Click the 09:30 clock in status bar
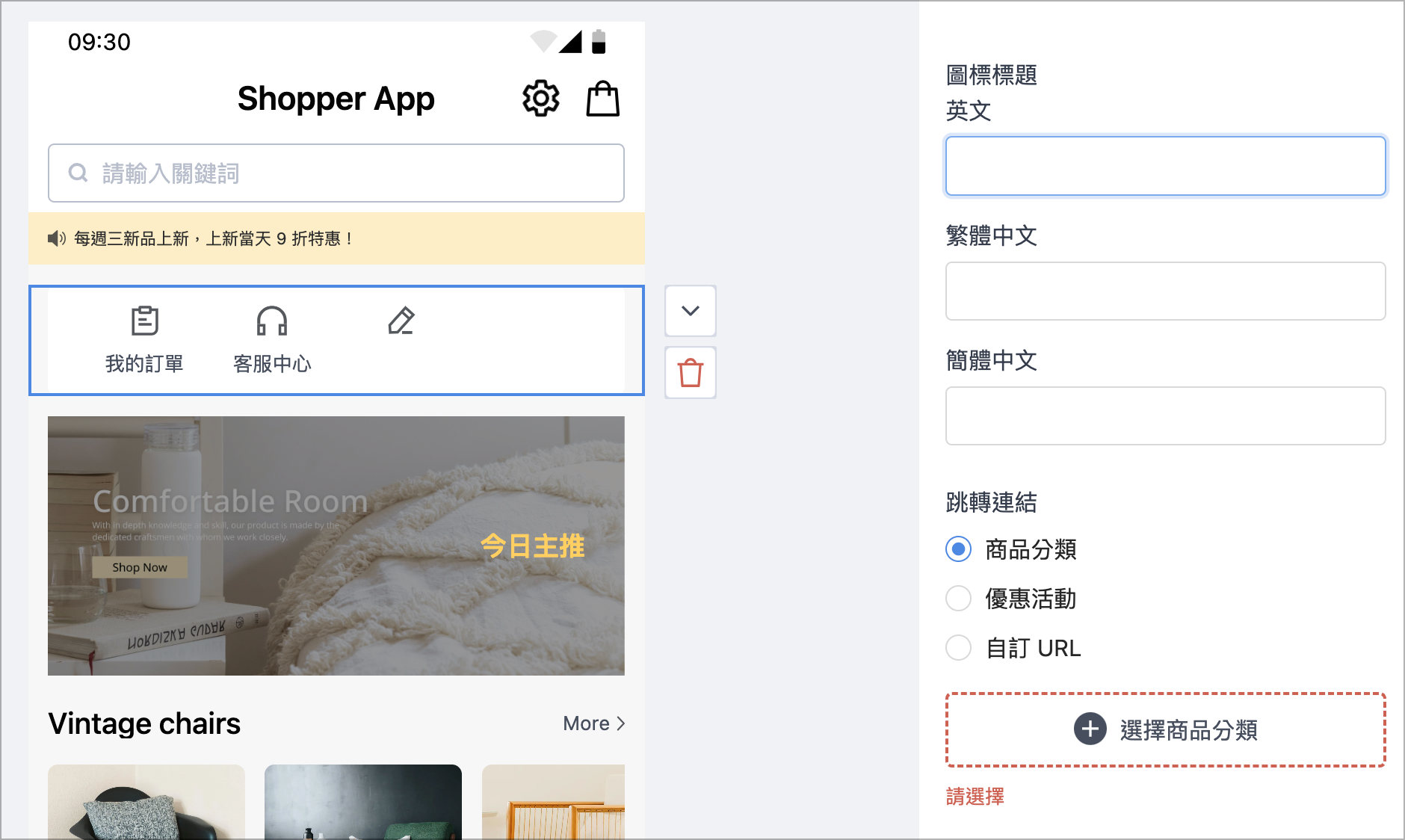 coord(99,42)
